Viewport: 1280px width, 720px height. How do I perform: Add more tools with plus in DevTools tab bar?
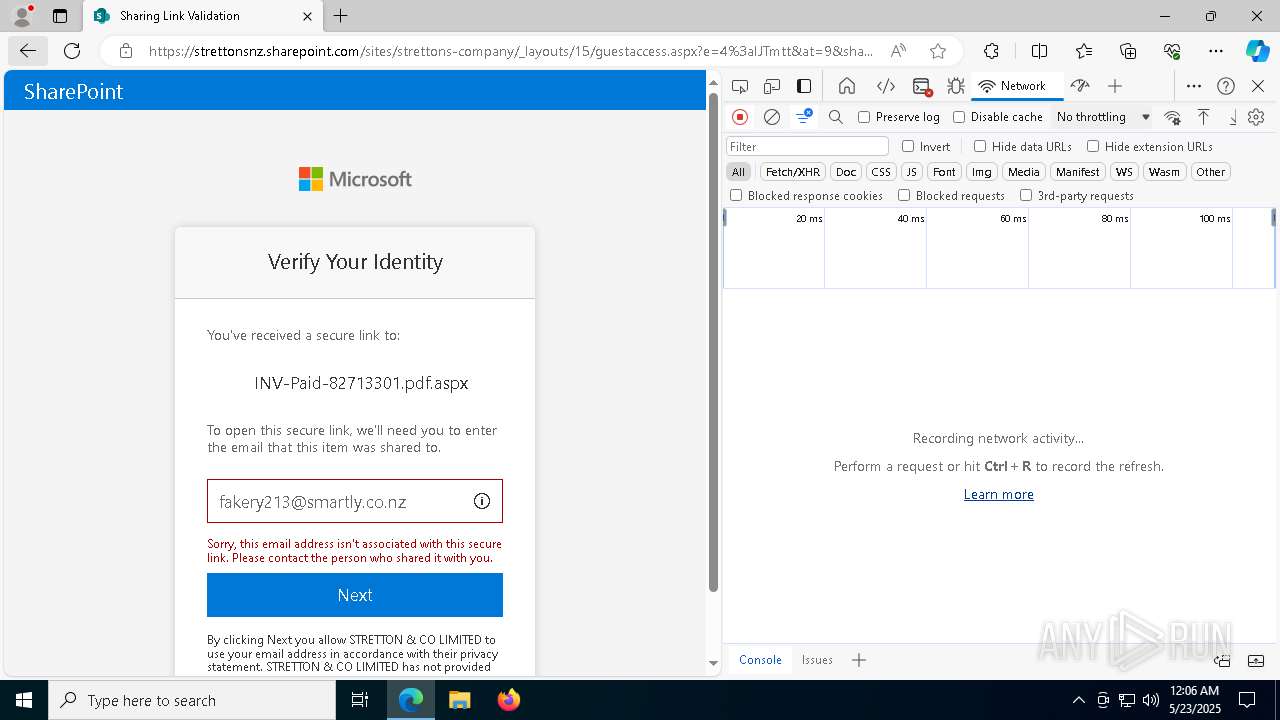[1115, 86]
